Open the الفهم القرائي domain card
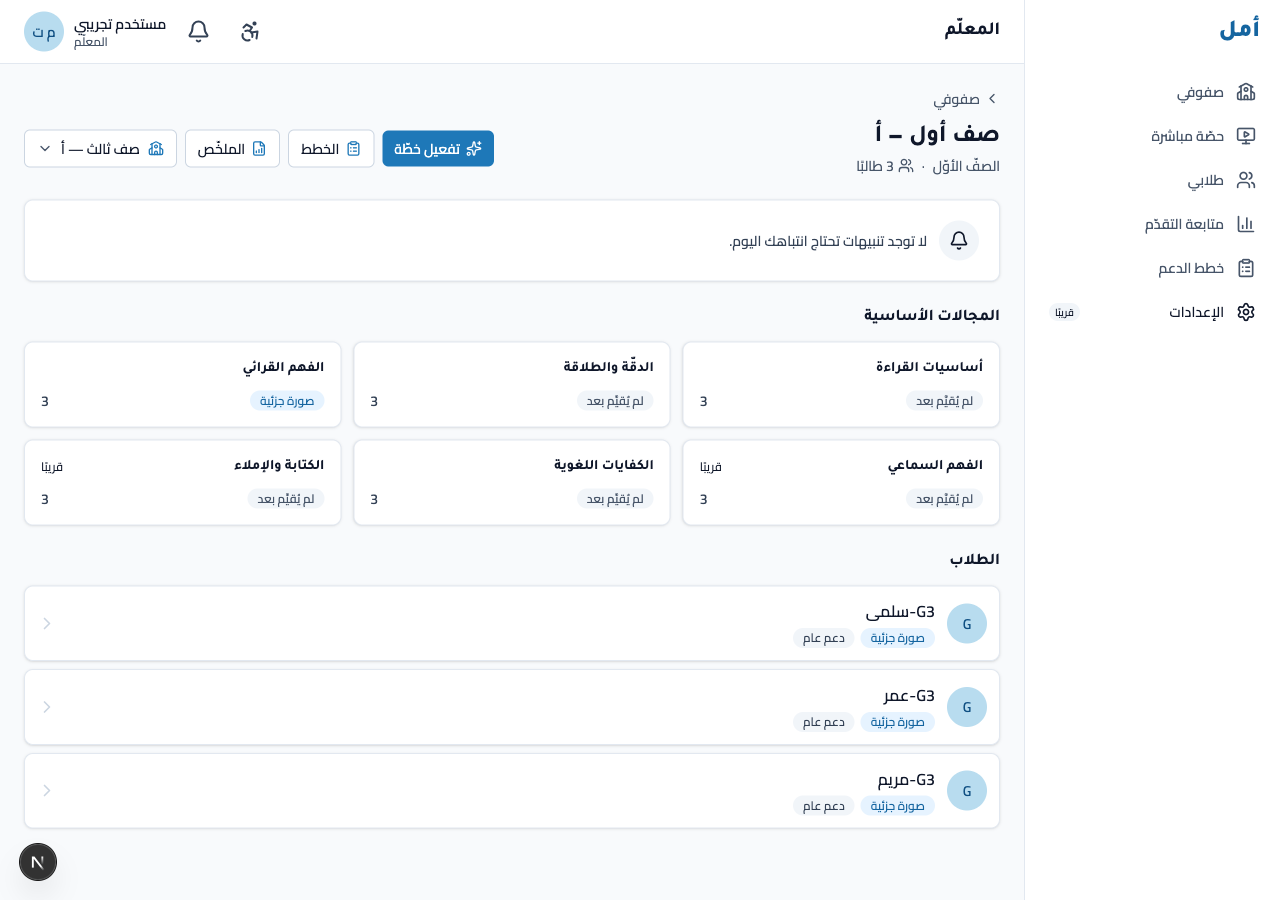1280x900 pixels. click(x=183, y=385)
